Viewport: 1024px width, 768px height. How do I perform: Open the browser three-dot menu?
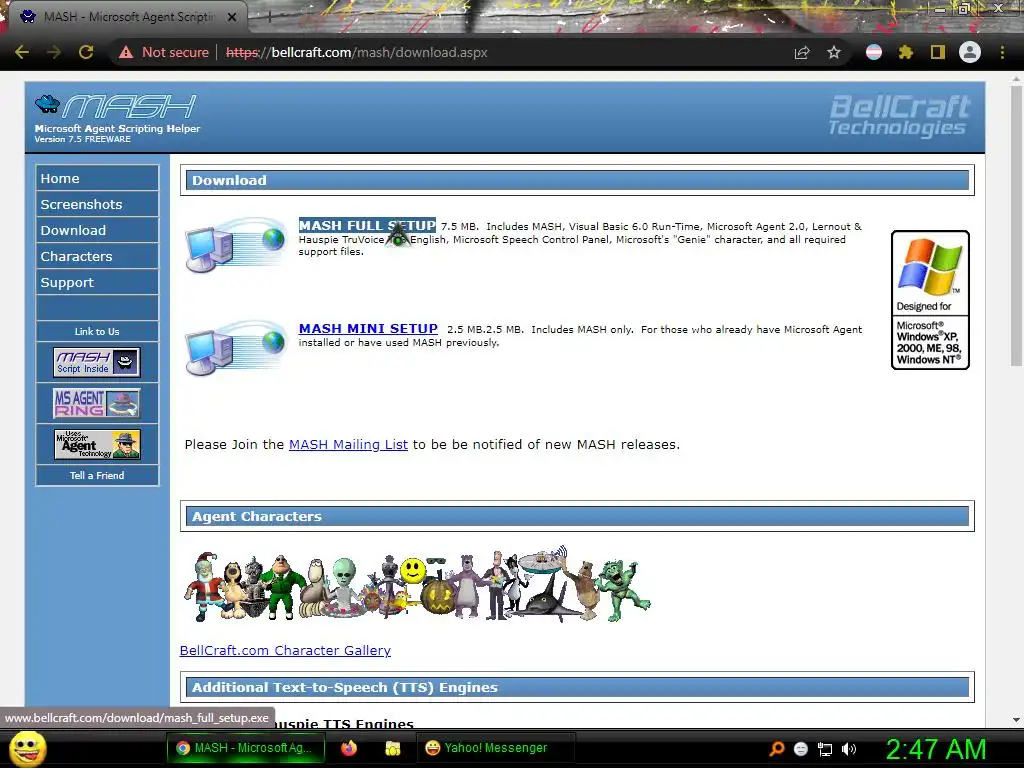click(x=1002, y=52)
